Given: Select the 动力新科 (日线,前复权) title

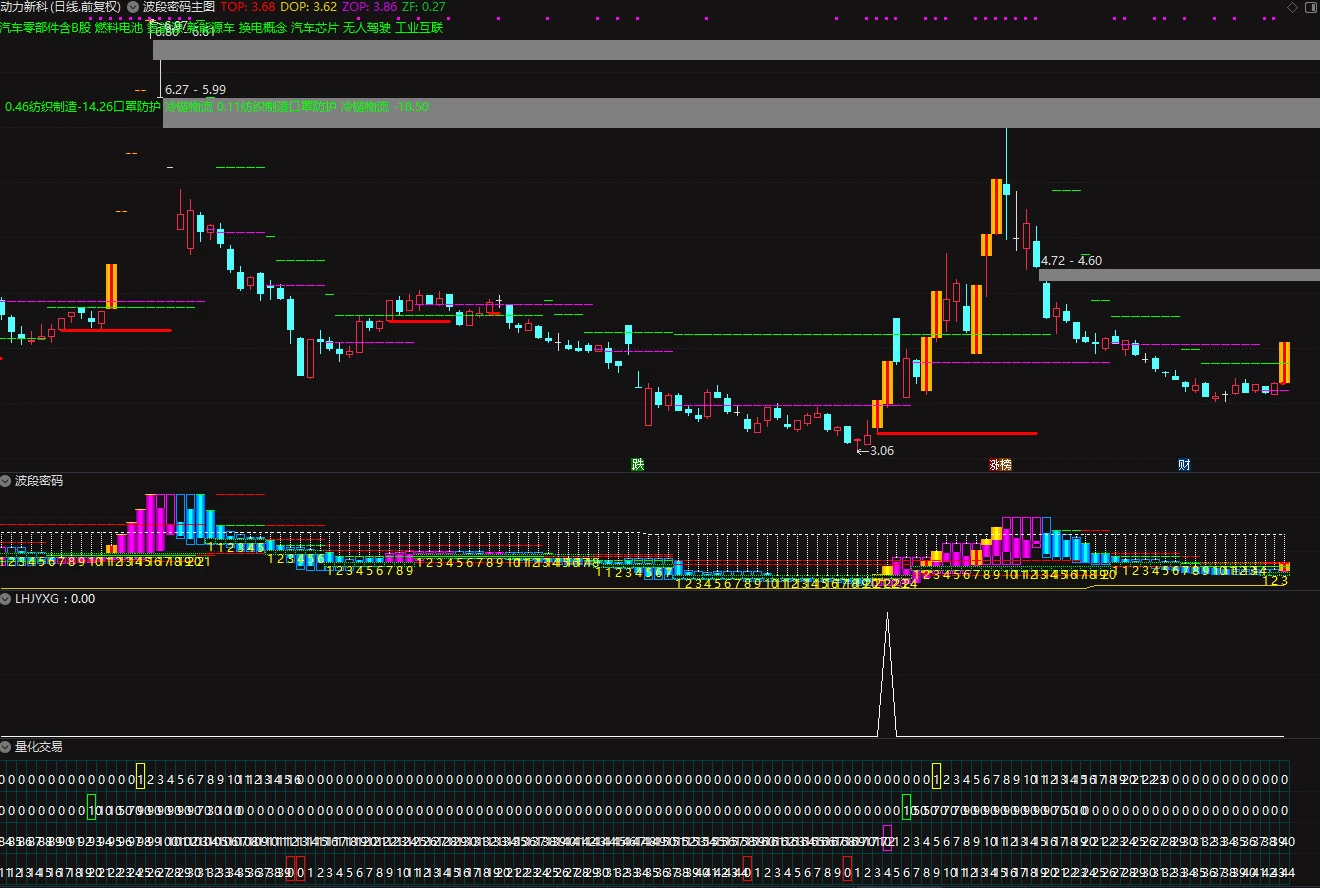Looking at the screenshot, I should click(61, 6).
